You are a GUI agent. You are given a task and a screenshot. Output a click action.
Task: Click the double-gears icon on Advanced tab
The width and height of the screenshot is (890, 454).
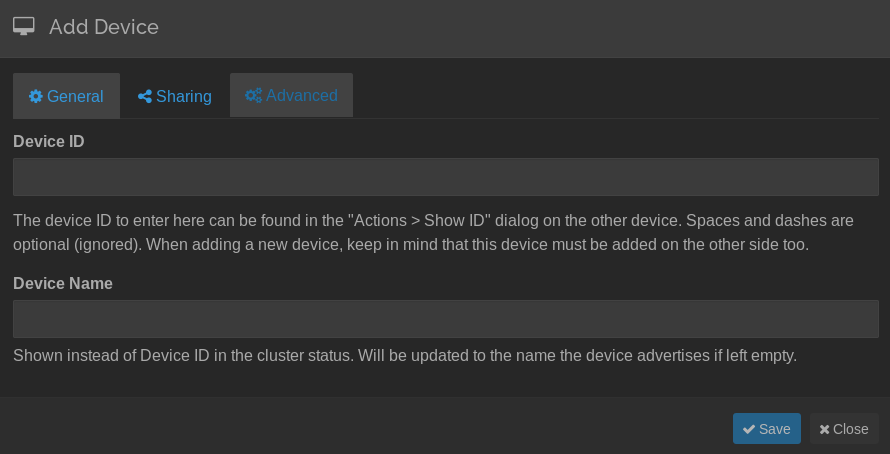click(x=253, y=96)
